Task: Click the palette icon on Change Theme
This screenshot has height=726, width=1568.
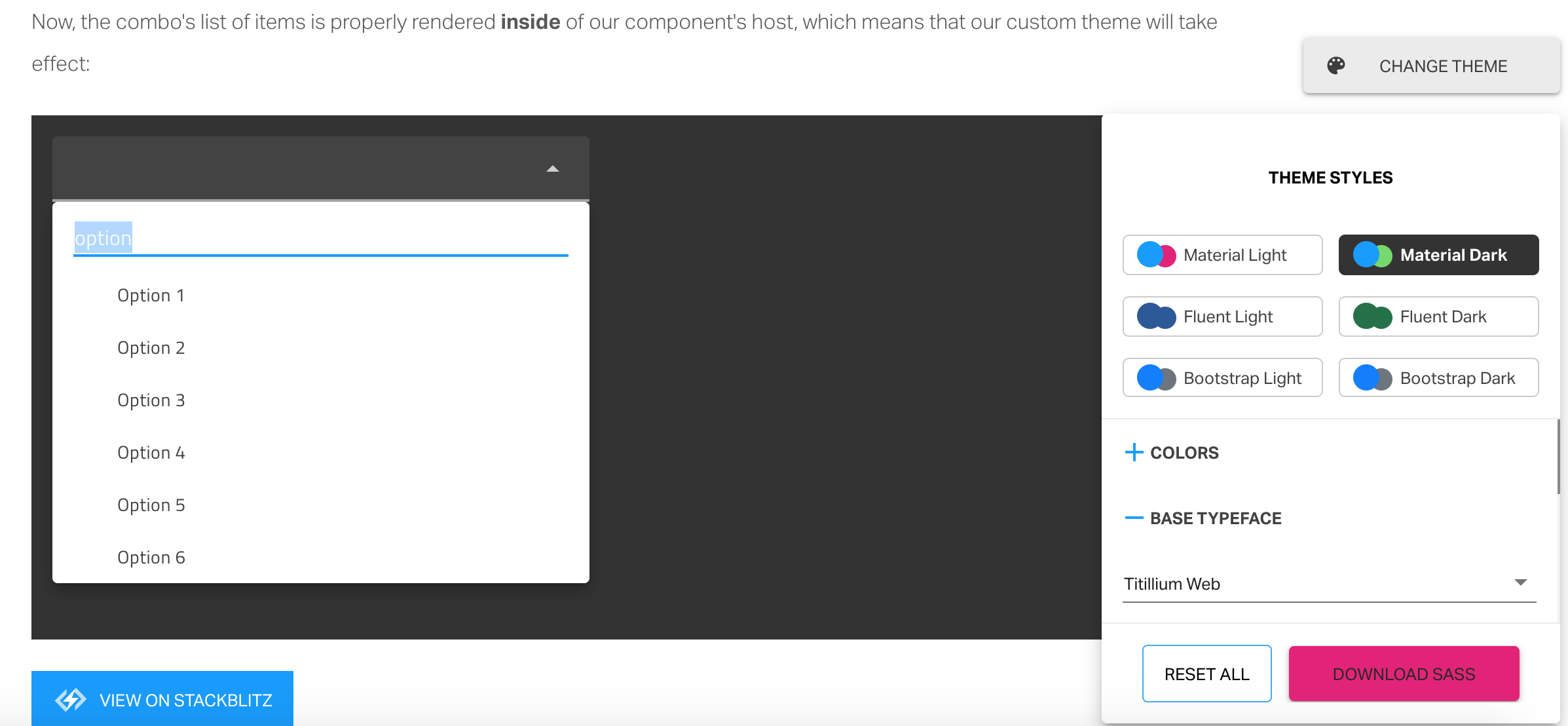Action: tap(1336, 66)
